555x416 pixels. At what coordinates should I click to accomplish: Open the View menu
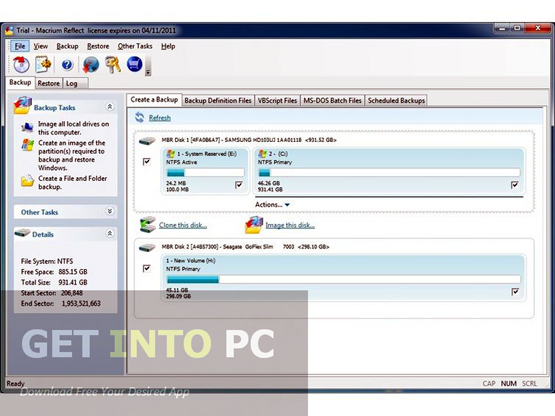pos(41,46)
